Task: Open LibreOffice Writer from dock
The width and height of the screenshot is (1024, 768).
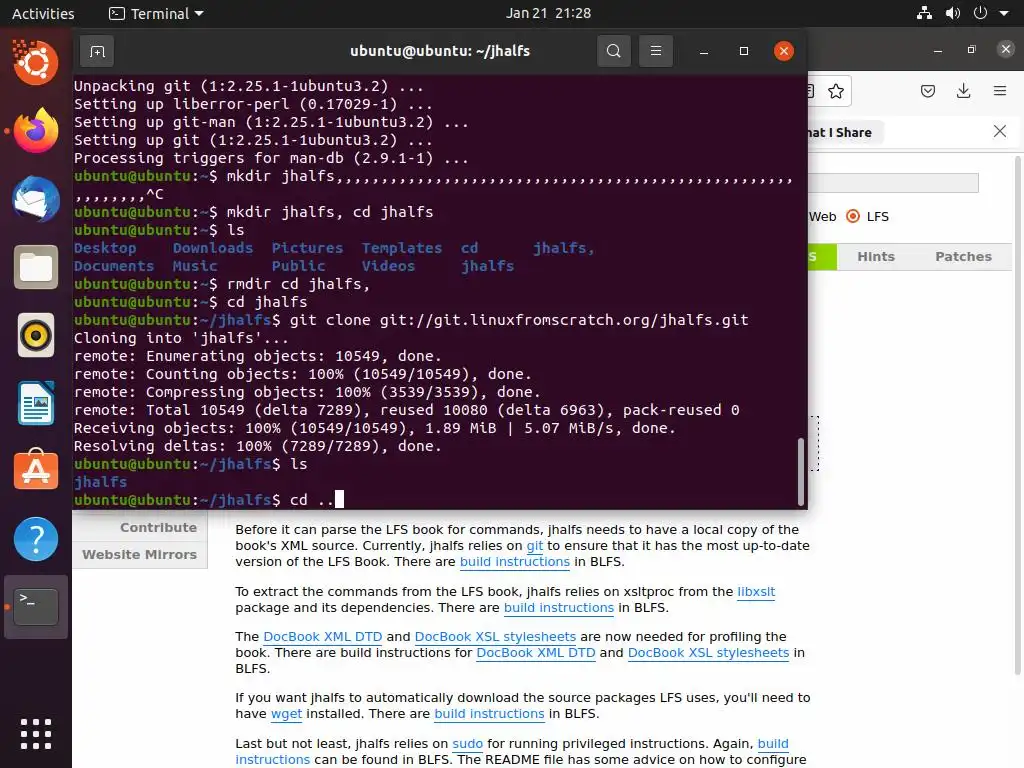Action: click(36, 403)
